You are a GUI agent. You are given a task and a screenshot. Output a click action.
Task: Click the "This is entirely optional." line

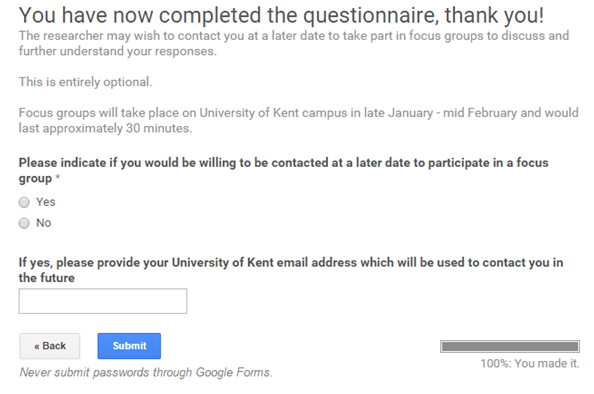tap(86, 82)
